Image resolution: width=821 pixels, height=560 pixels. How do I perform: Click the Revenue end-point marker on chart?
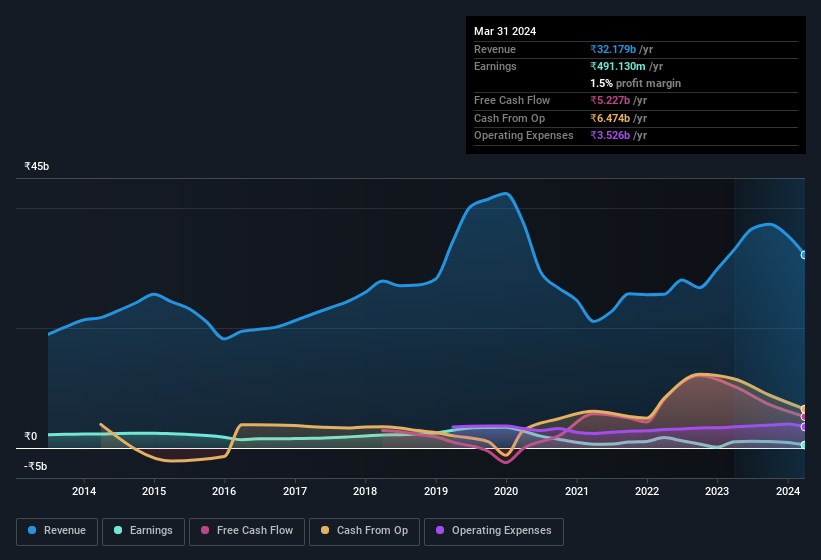point(804,255)
